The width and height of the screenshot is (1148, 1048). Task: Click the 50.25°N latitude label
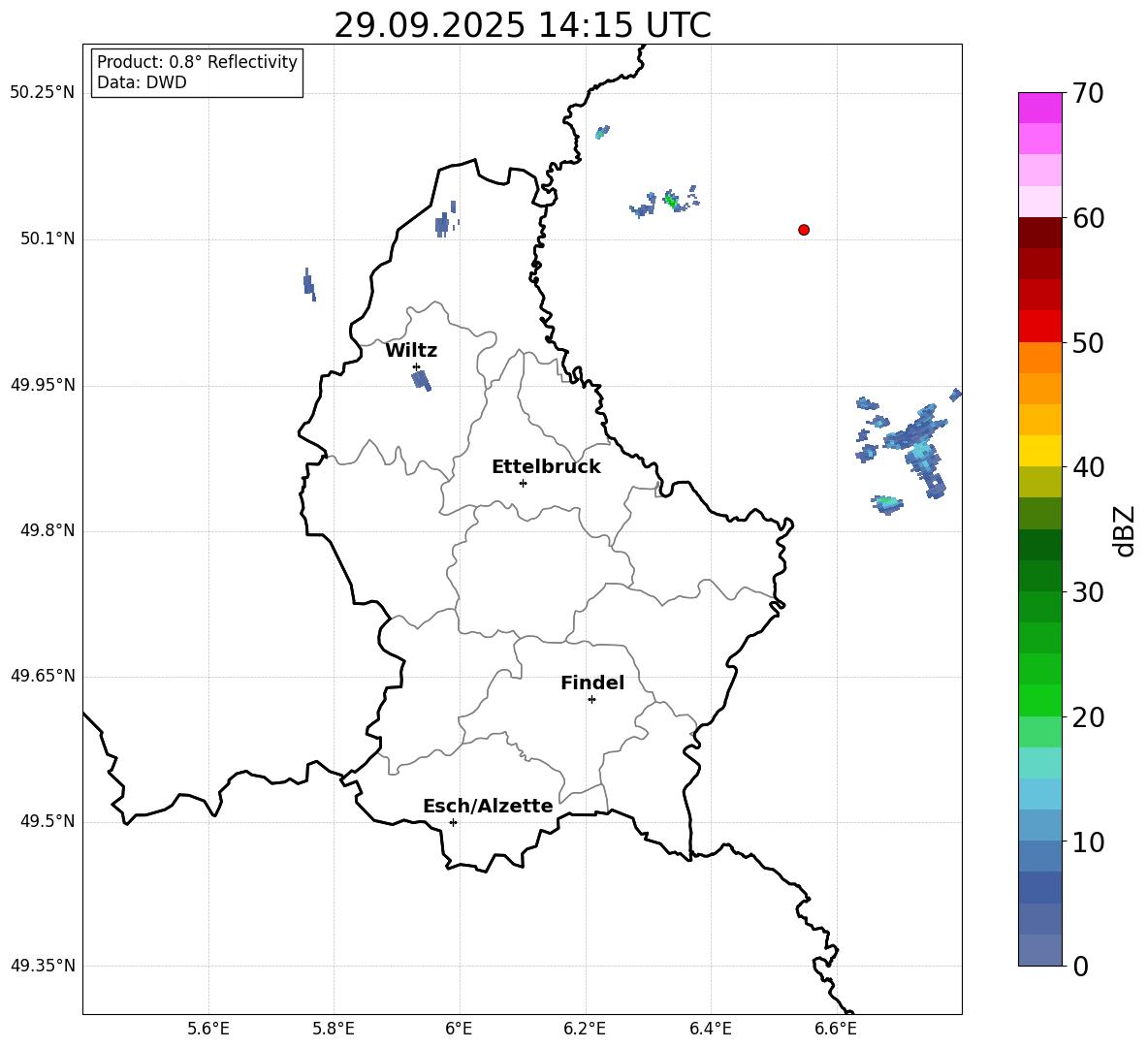coord(42,93)
